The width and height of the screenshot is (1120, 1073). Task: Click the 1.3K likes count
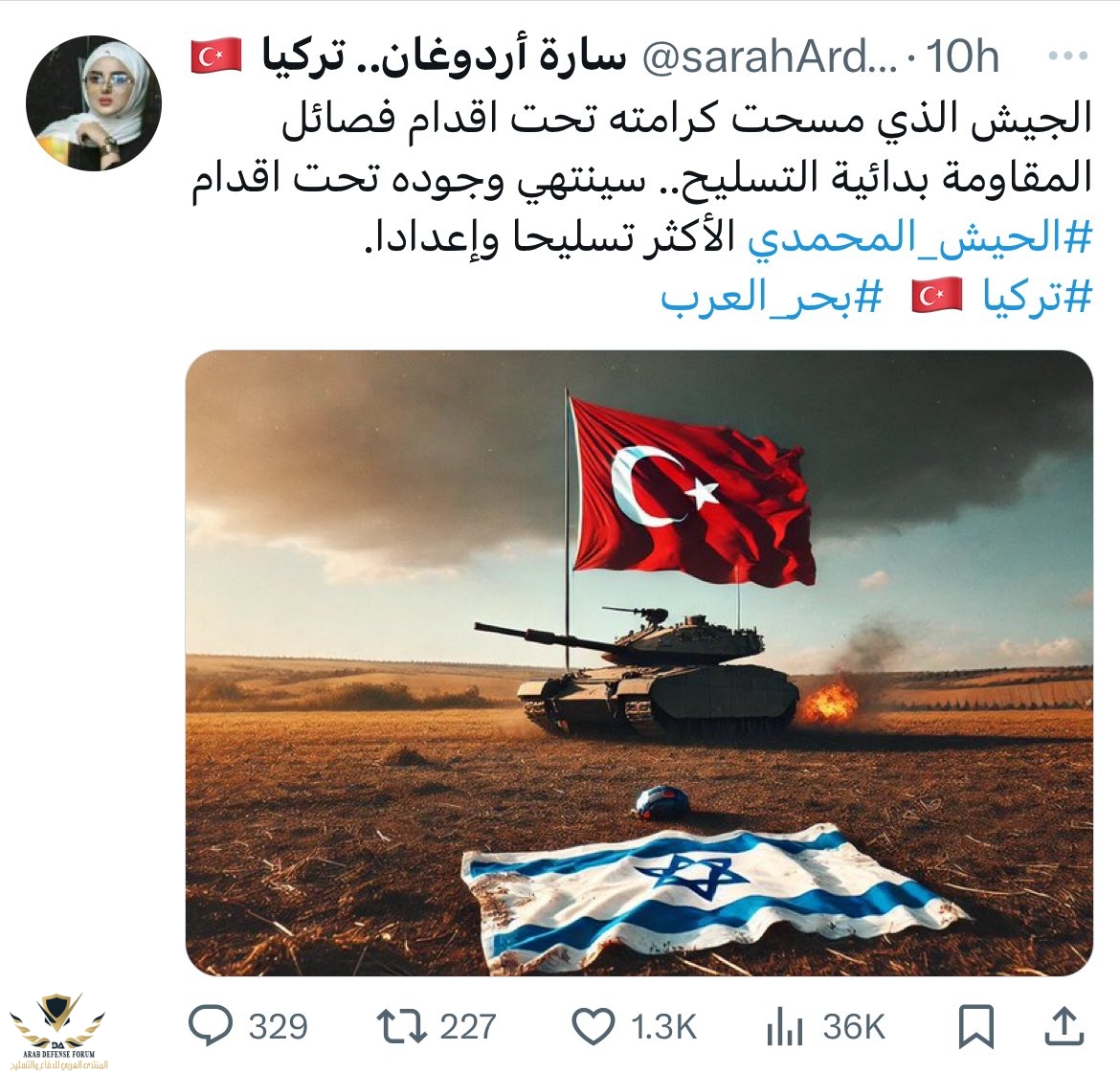click(663, 1027)
